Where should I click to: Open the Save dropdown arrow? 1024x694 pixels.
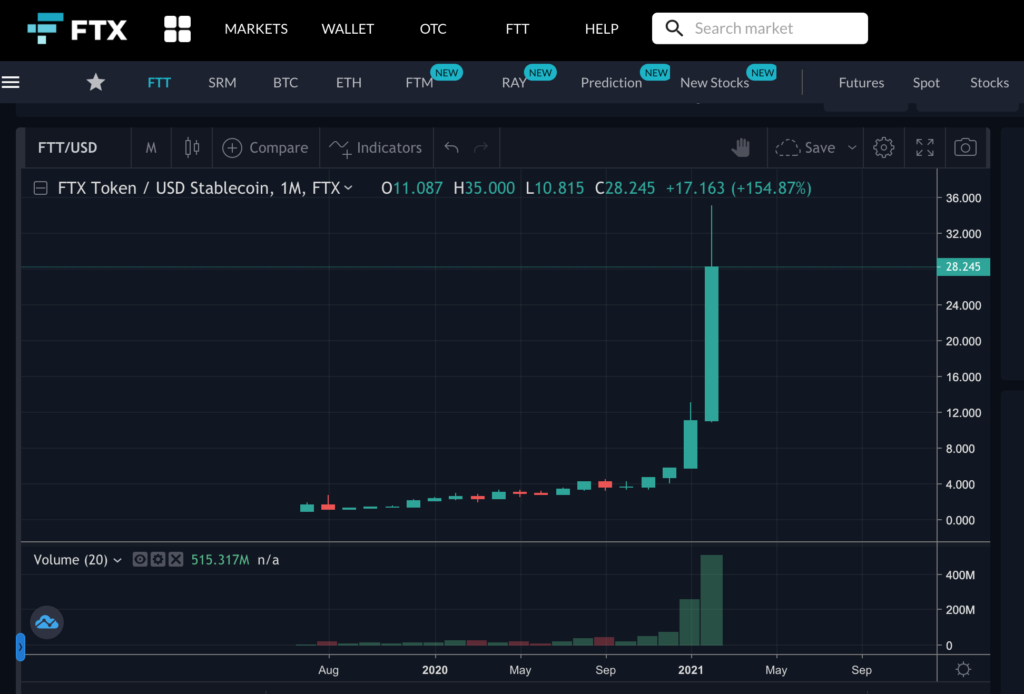pos(852,148)
